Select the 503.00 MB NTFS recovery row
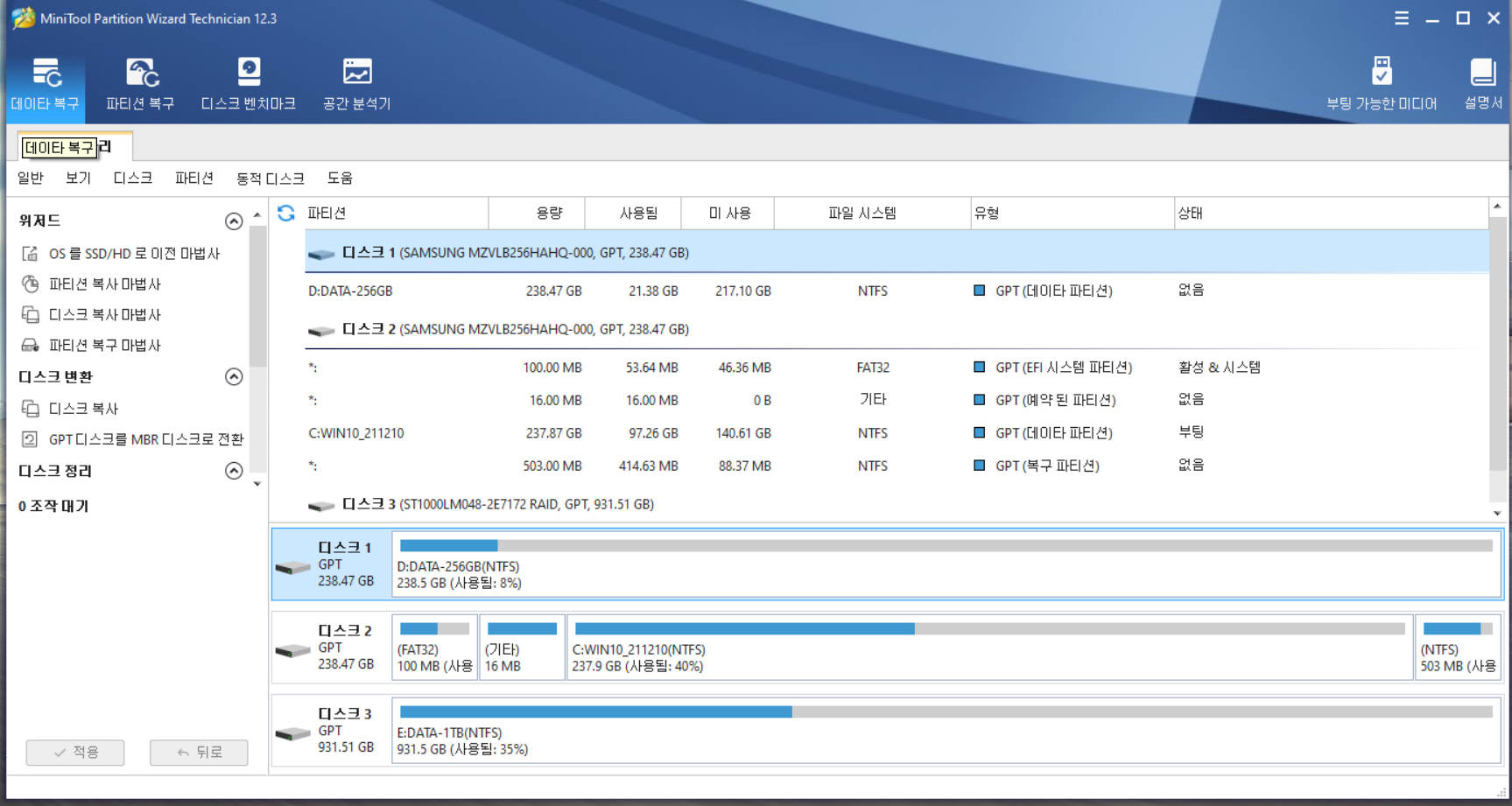The image size is (1512, 806). click(x=897, y=466)
